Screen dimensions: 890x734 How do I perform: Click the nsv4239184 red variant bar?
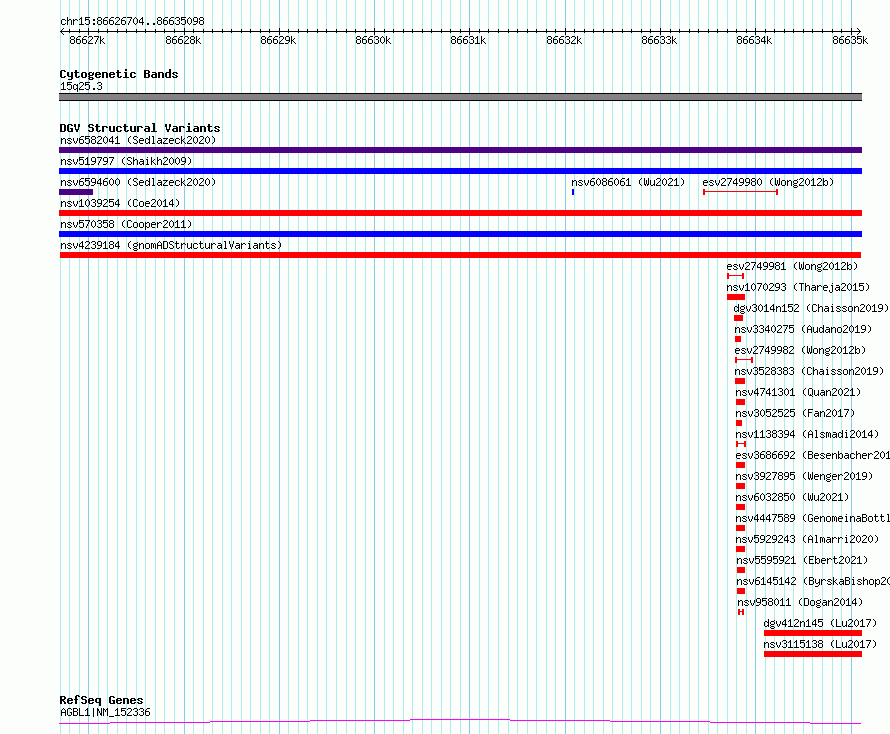point(460,255)
